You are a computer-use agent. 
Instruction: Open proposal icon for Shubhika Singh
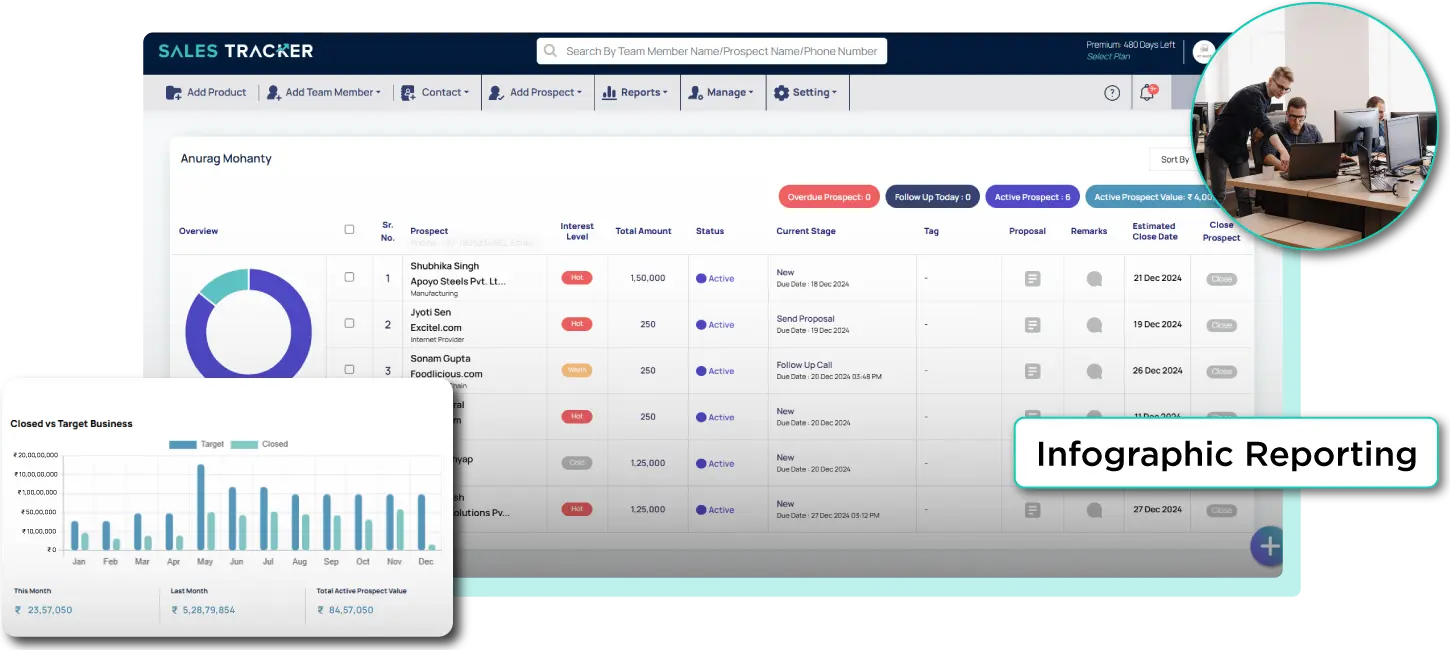click(1032, 279)
